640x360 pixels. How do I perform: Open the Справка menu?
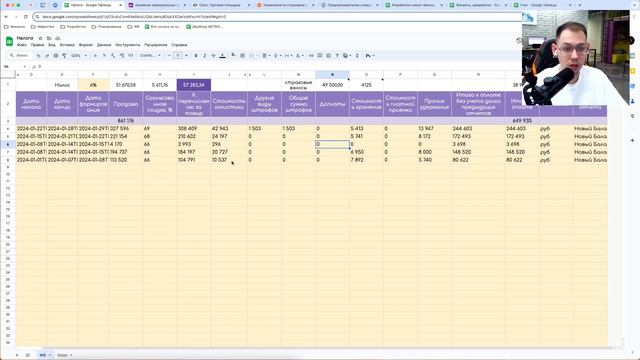tap(179, 45)
